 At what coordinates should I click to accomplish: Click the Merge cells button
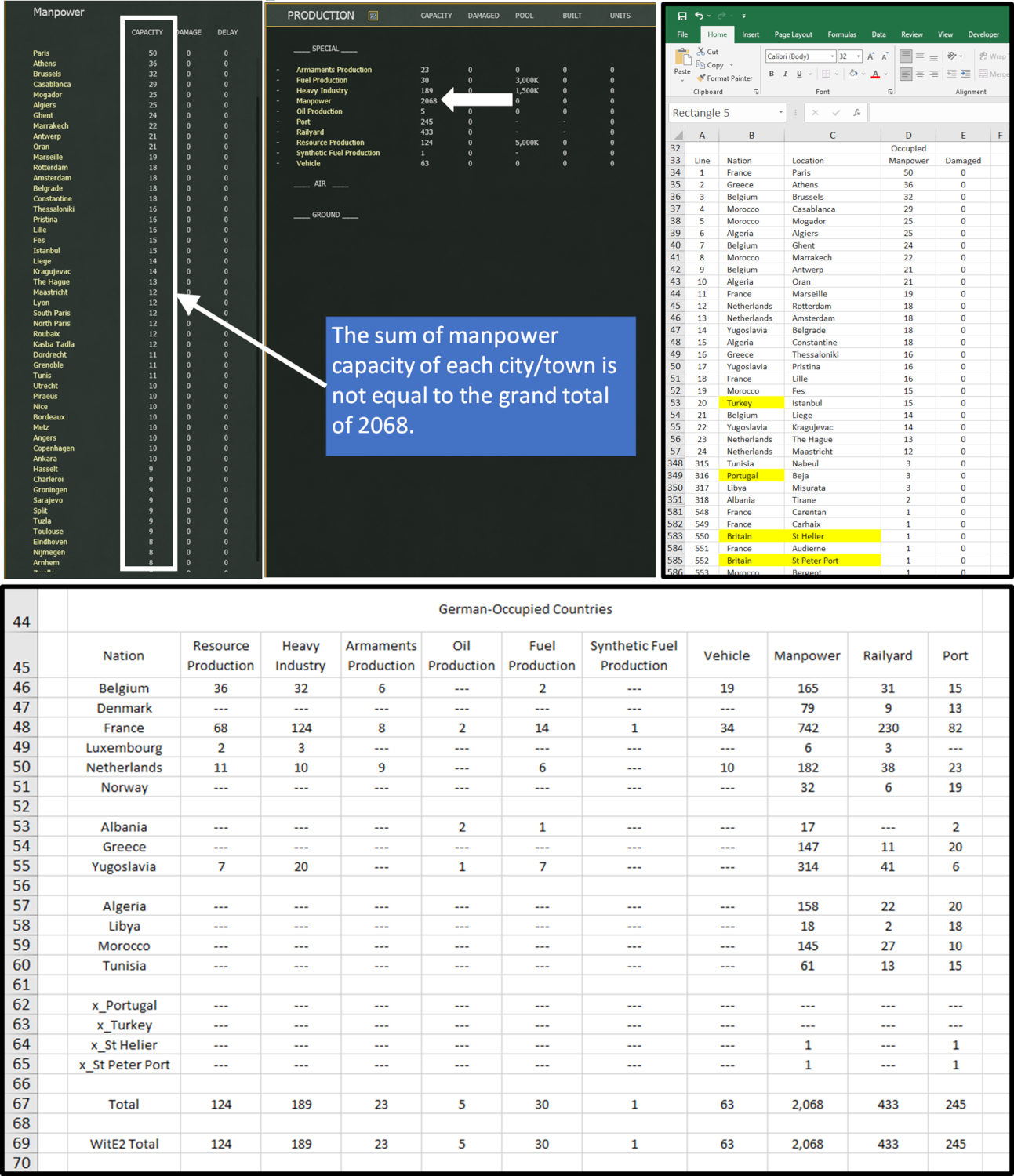(x=993, y=74)
